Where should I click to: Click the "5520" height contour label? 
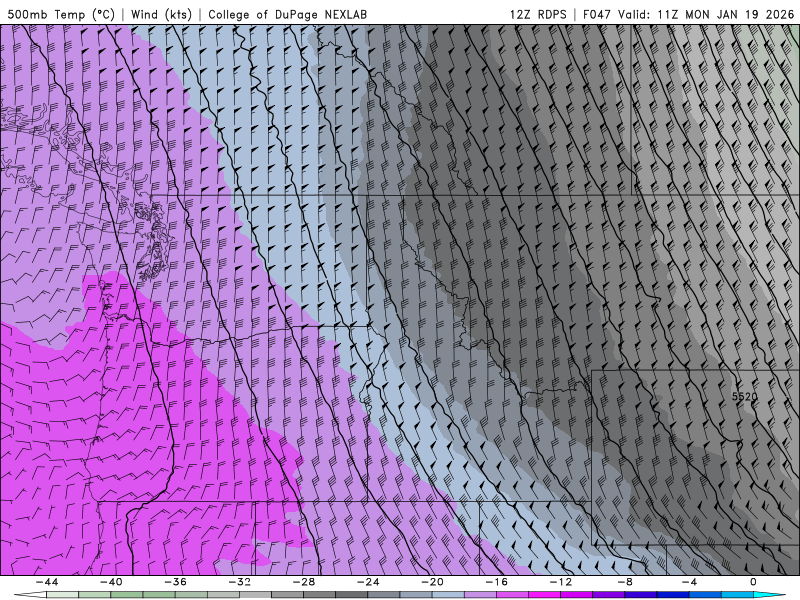pos(744,396)
